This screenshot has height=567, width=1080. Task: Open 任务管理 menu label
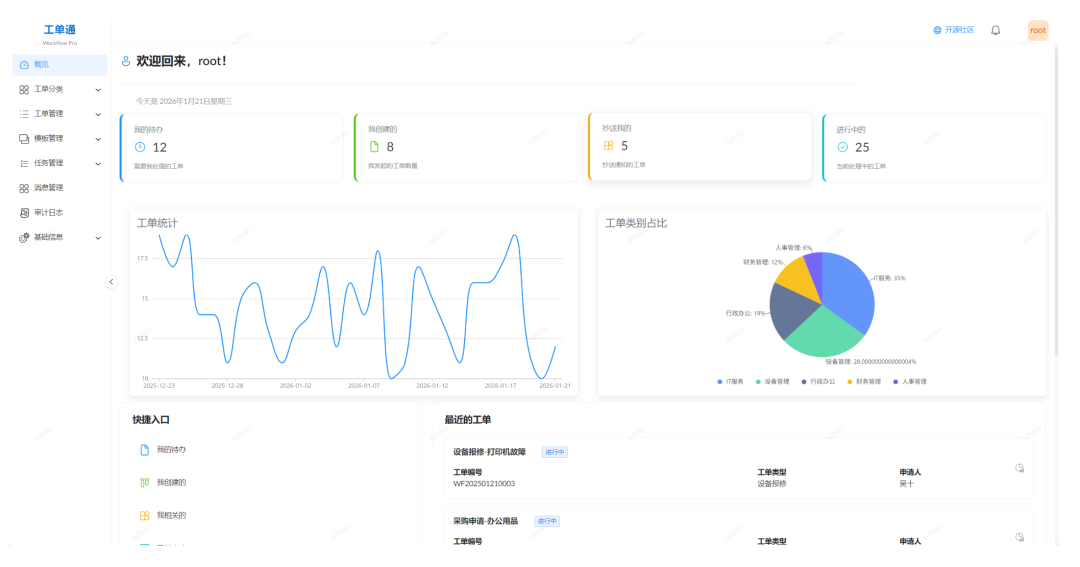pos(49,164)
